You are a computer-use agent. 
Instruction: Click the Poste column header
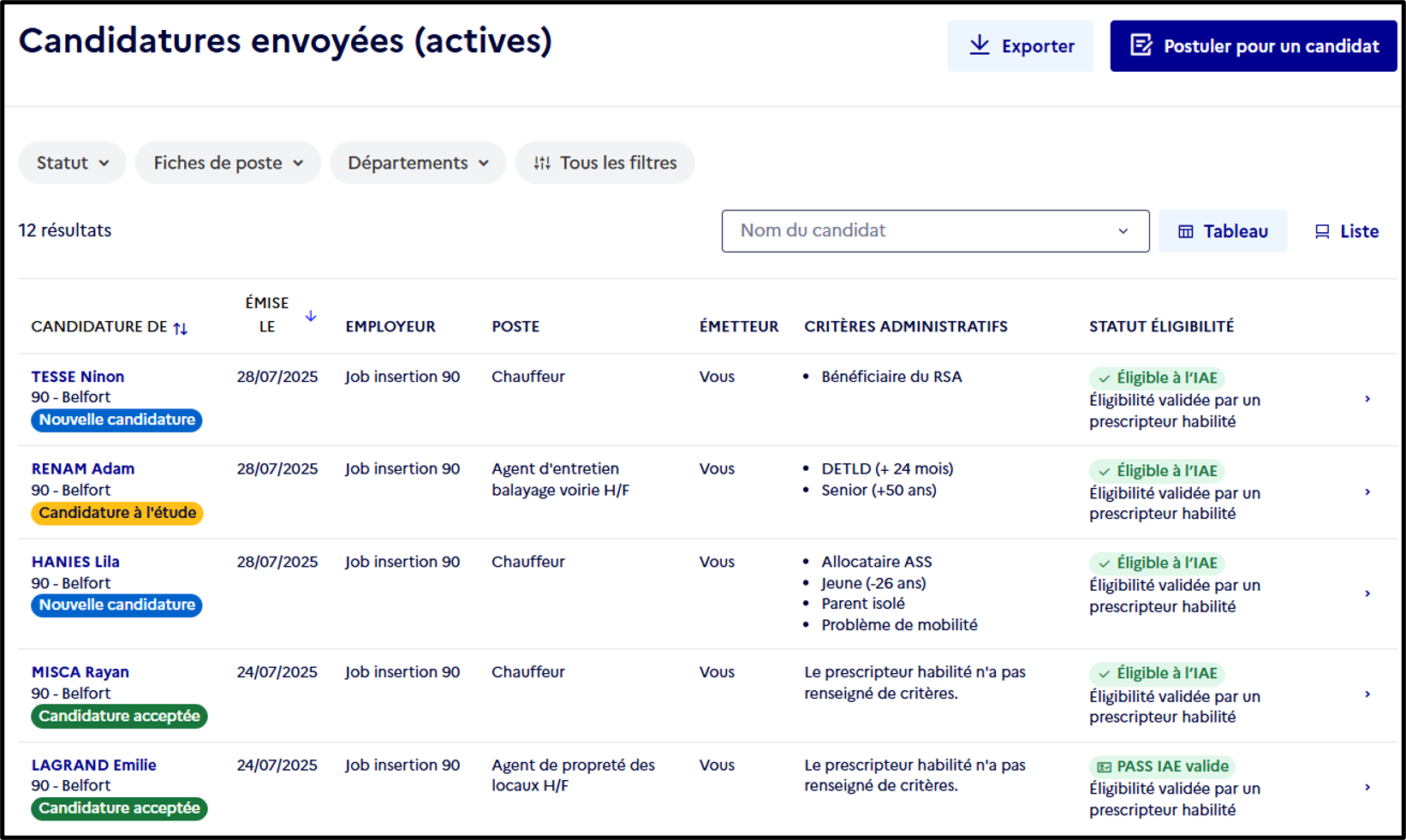click(515, 327)
